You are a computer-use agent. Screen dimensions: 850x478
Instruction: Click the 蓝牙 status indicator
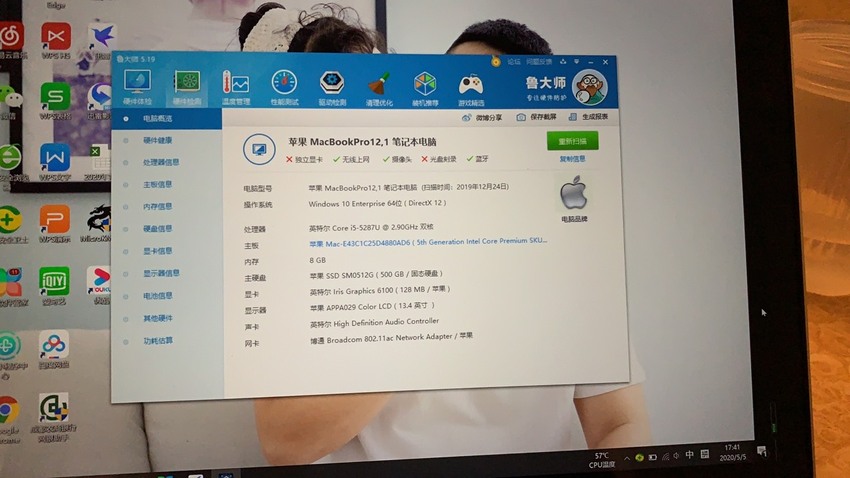point(478,159)
